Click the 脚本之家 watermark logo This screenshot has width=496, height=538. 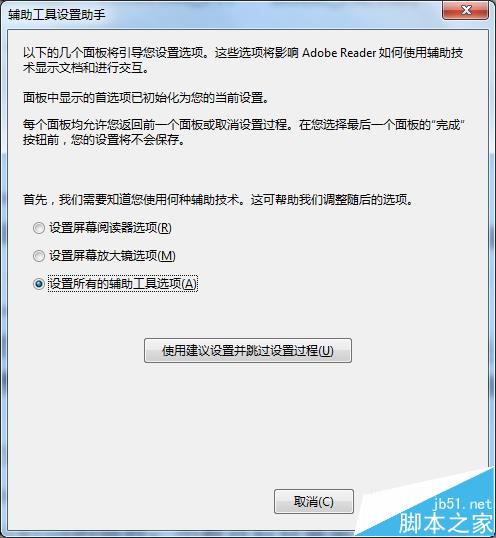(446, 524)
